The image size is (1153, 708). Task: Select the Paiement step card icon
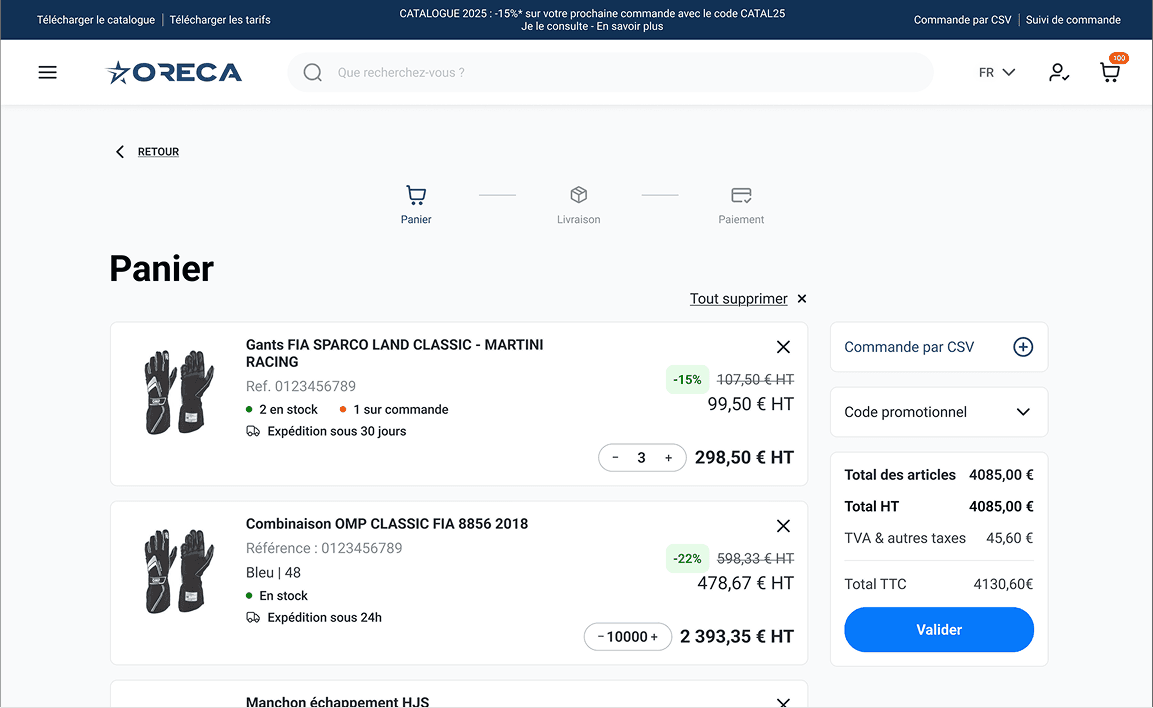tap(741, 195)
